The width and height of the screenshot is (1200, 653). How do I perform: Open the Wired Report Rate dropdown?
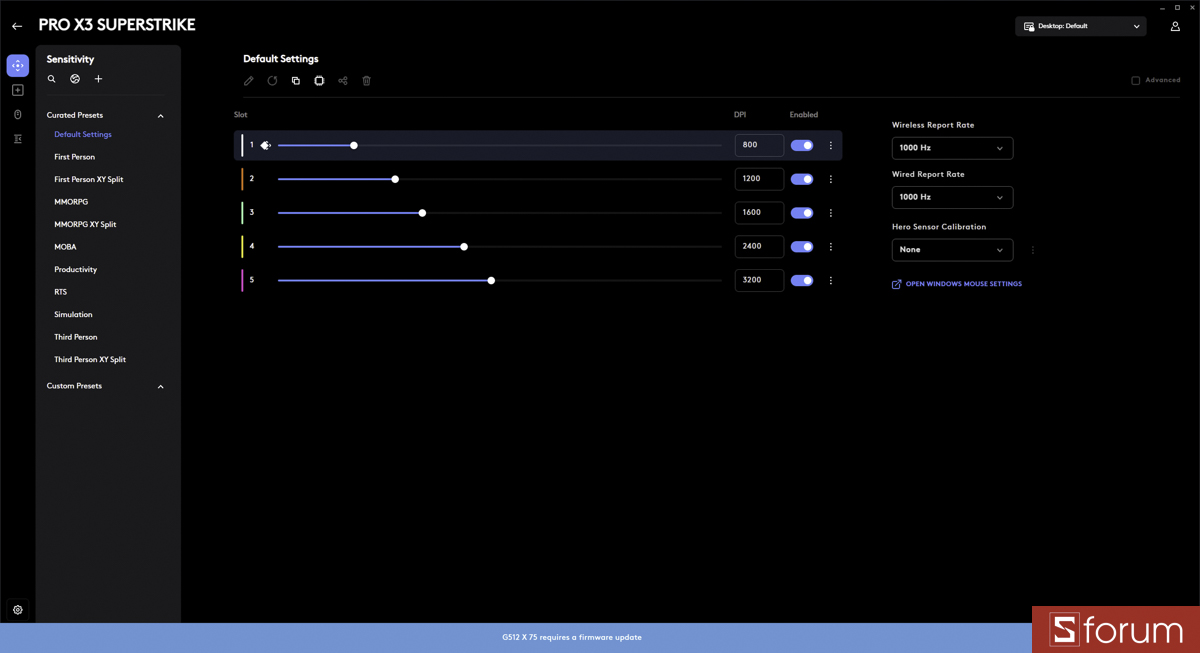click(952, 197)
